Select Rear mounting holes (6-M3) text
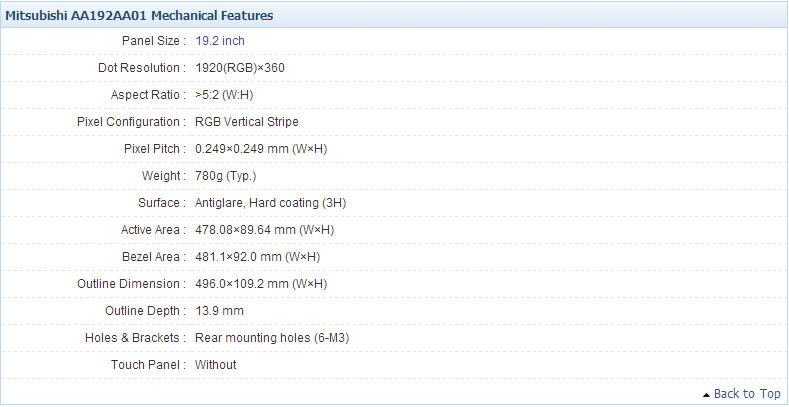This screenshot has height=407, width=789. (272, 338)
